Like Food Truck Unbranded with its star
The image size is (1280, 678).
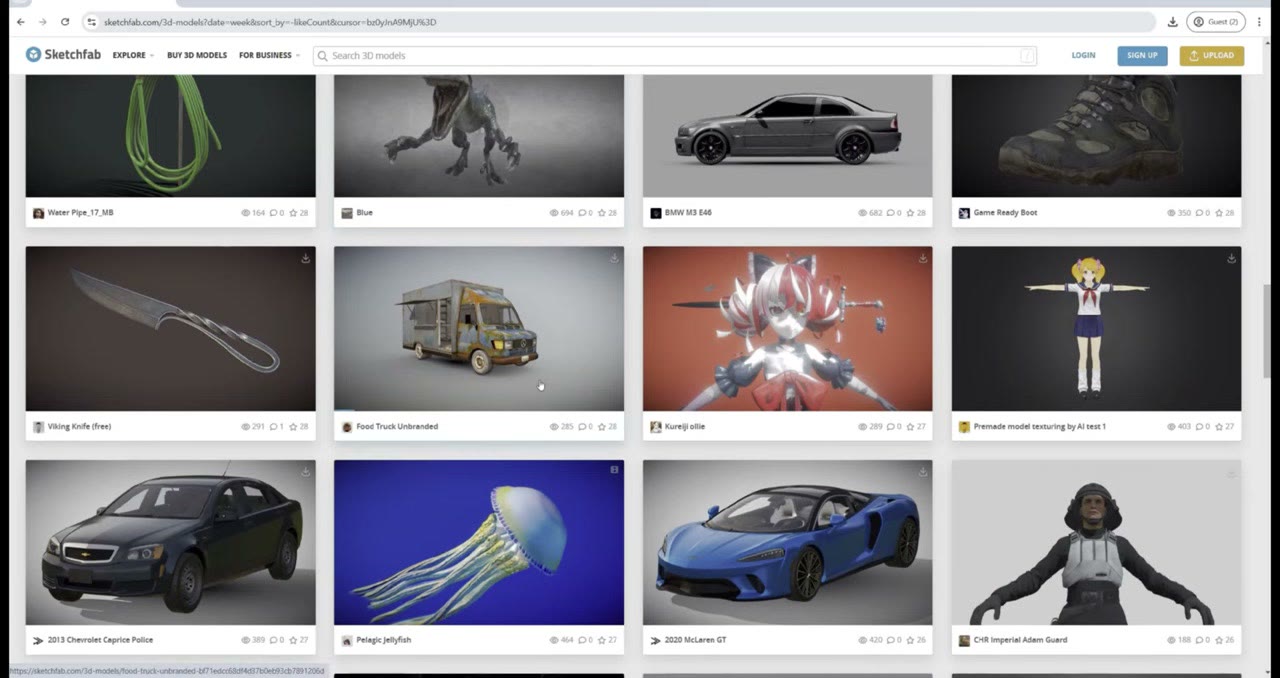coord(602,427)
